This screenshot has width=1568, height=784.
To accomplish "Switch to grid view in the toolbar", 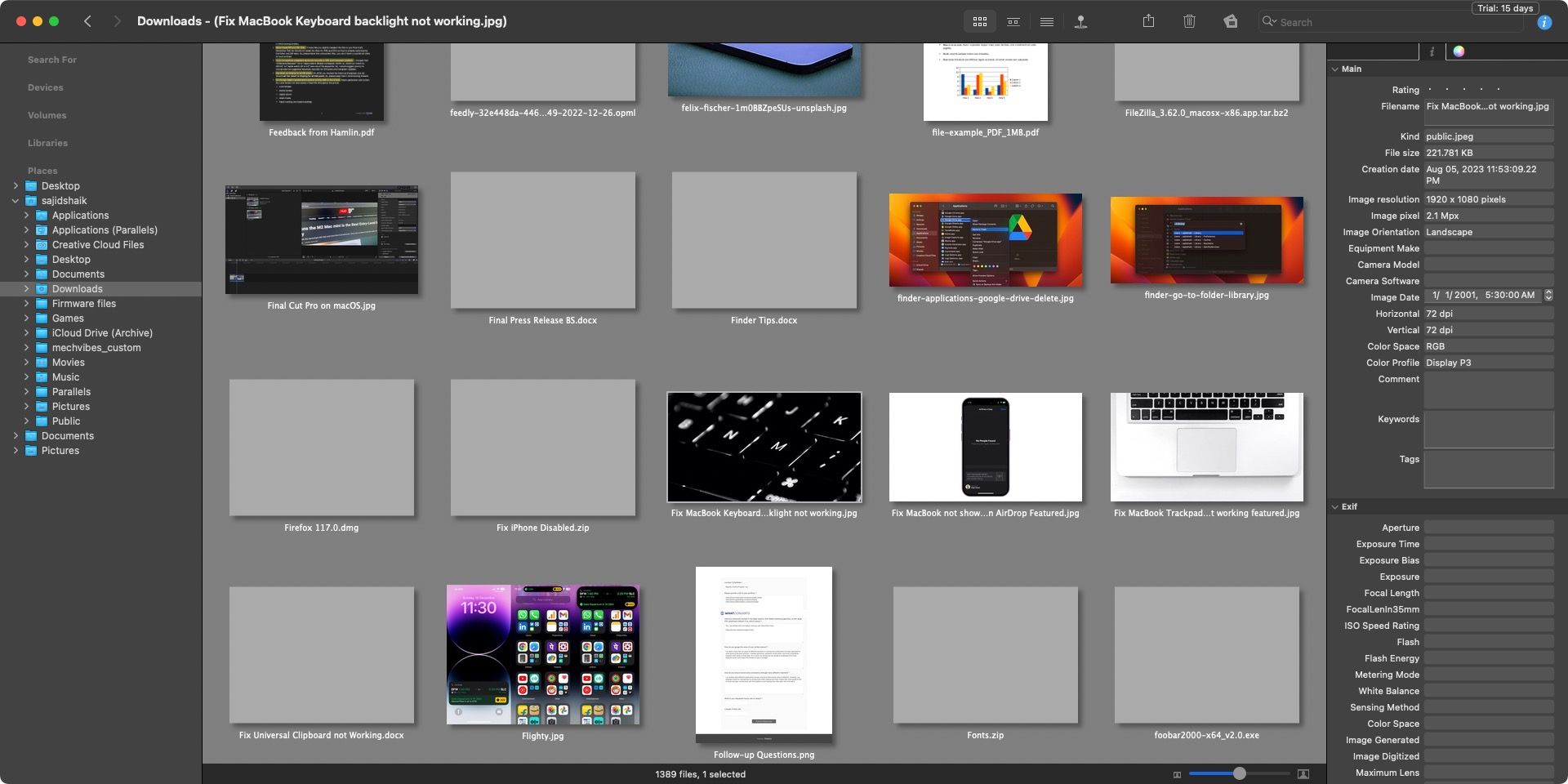I will pyautogui.click(x=980, y=22).
